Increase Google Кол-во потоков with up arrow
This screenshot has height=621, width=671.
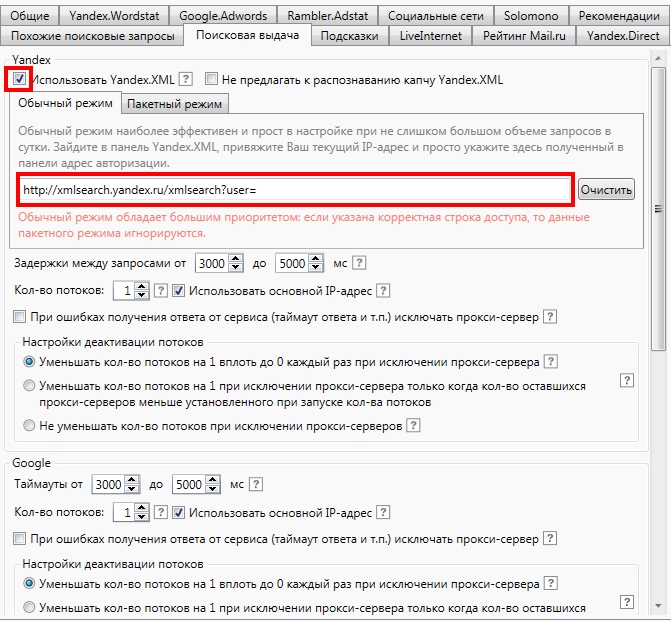[x=142, y=508]
